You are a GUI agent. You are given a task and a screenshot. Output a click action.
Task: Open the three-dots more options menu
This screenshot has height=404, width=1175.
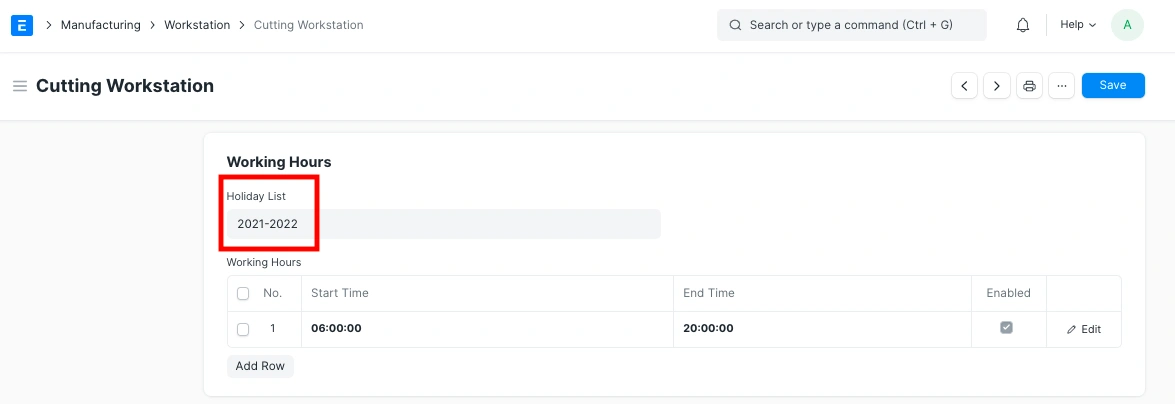tap(1062, 86)
